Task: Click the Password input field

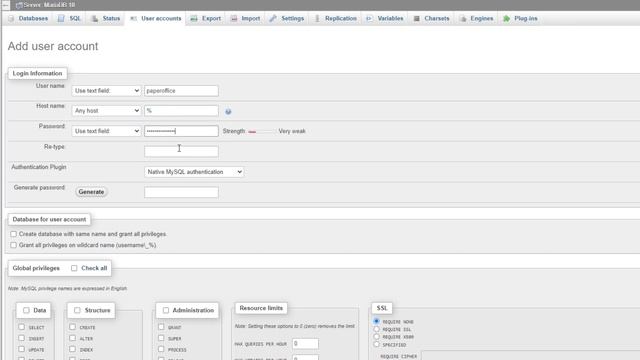Action: (x=181, y=131)
